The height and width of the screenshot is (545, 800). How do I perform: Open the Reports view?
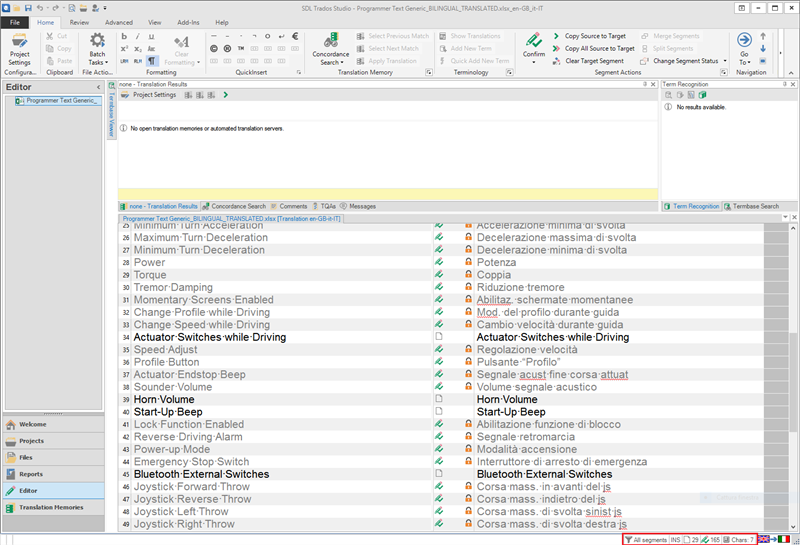click(54, 474)
